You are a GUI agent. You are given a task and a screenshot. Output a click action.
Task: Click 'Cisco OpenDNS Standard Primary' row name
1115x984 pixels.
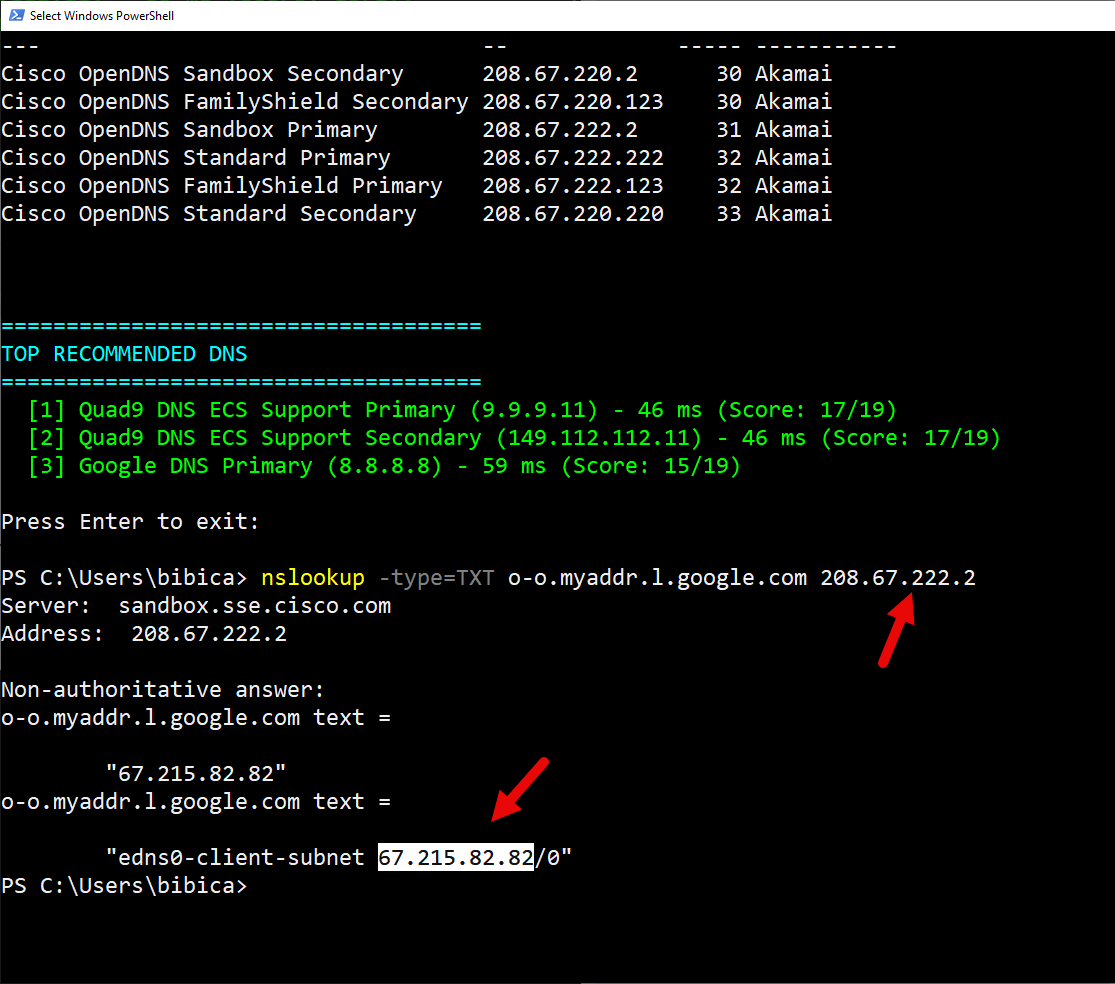[x=196, y=158]
